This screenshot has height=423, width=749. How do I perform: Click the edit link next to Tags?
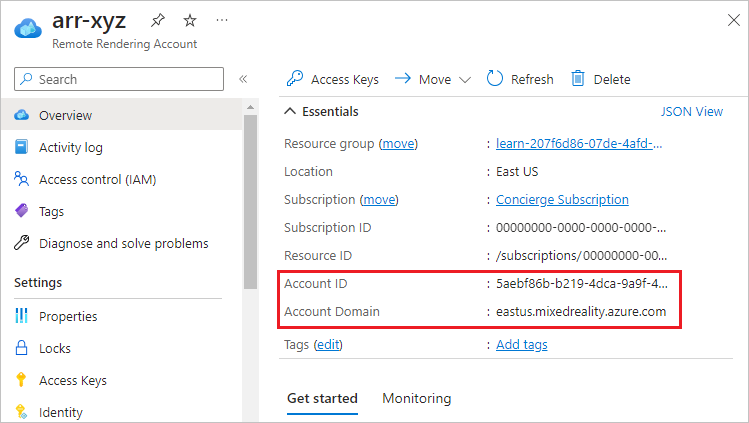[x=328, y=345]
